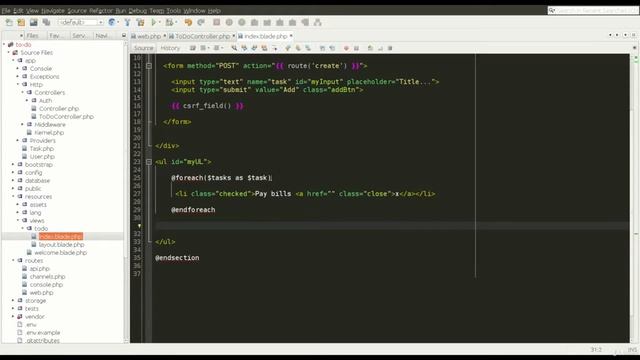The image size is (640, 360).
Task: Switch to the web.php editor tab
Action: [x=149, y=36]
